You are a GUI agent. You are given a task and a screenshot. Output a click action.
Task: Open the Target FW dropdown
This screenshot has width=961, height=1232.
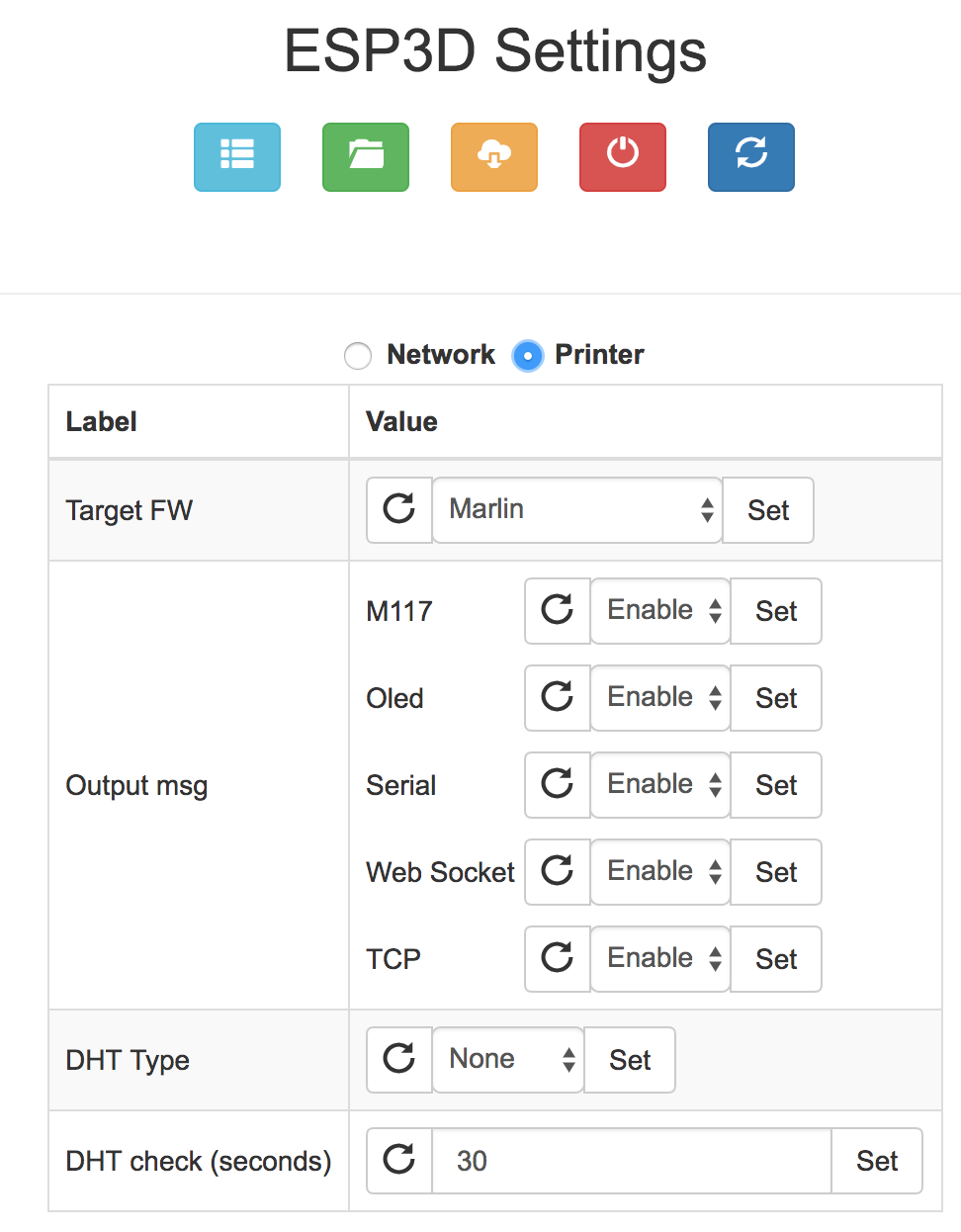(x=576, y=510)
